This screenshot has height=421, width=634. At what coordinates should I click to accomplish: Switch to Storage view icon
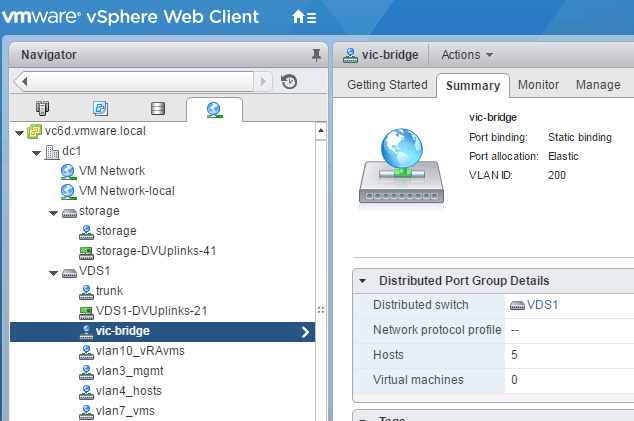coord(157,109)
